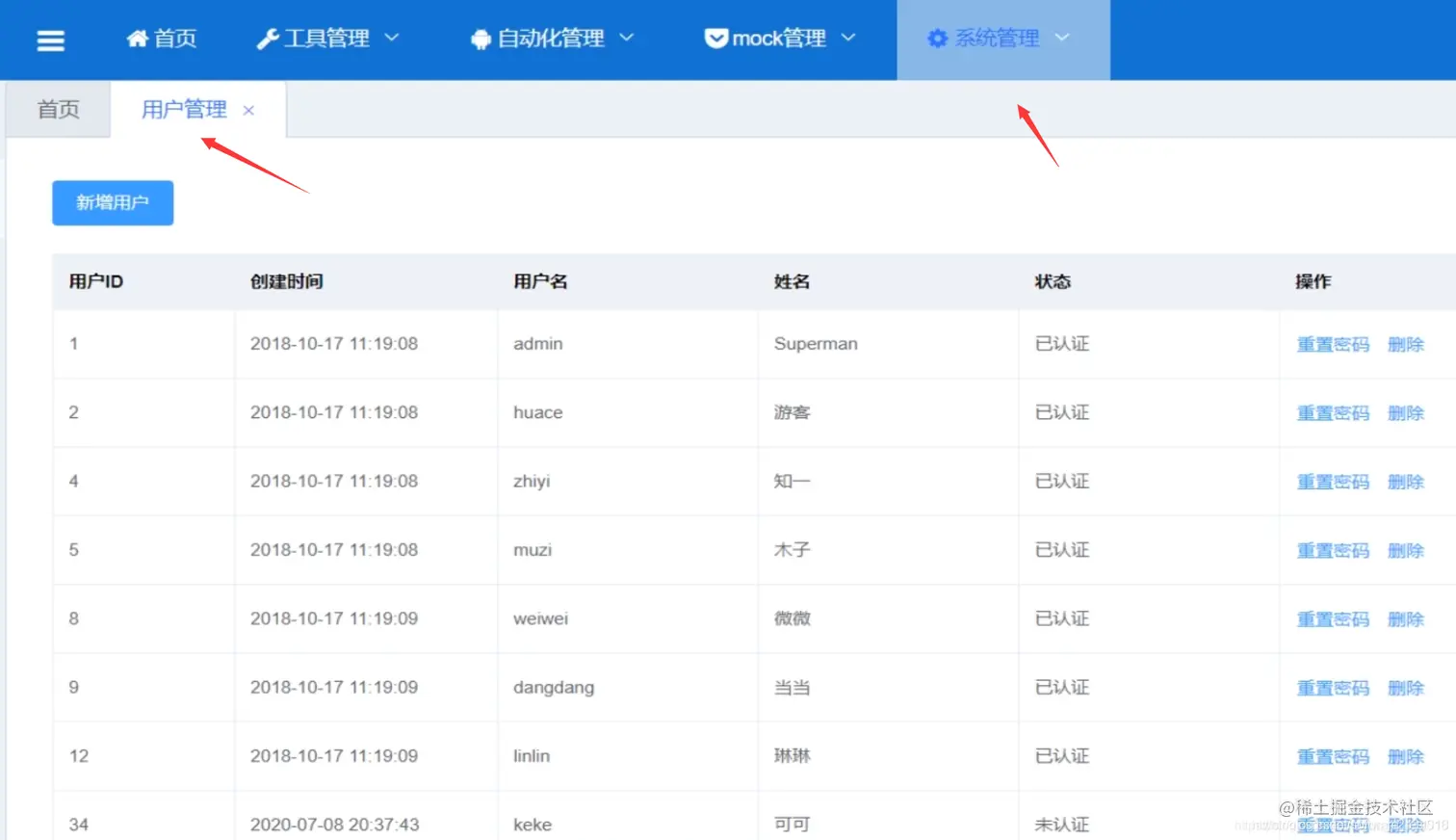This screenshot has height=840, width=1456.
Task: Click 删除 for user linlin
Action: (1405, 756)
